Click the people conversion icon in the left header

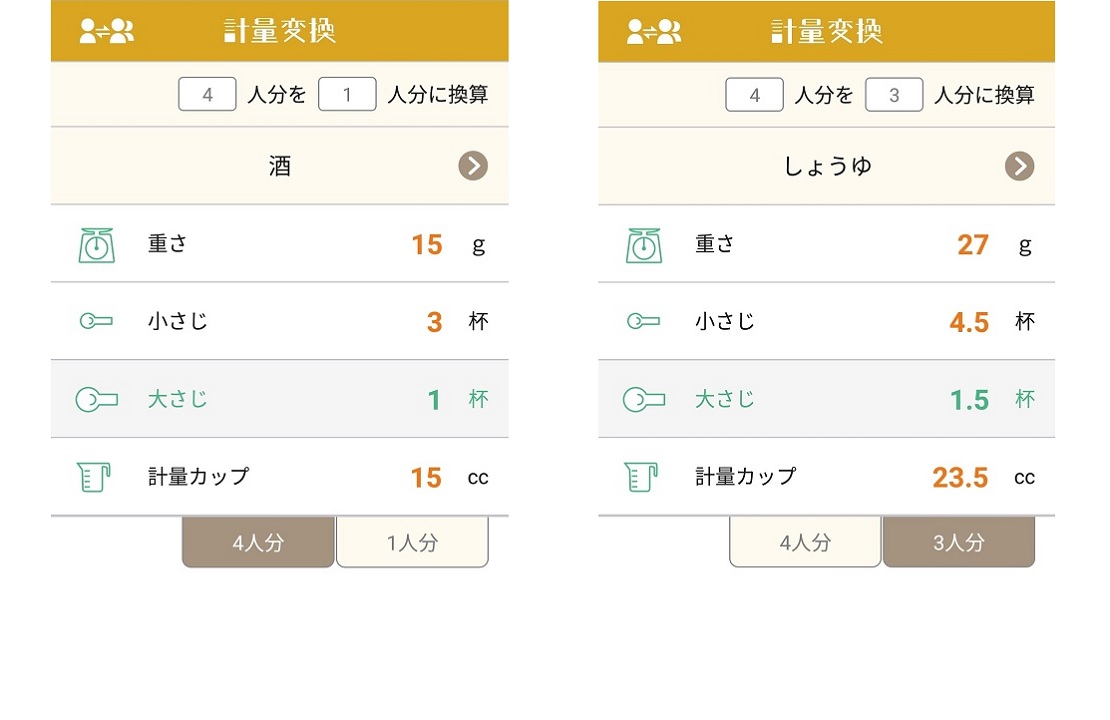click(x=106, y=31)
